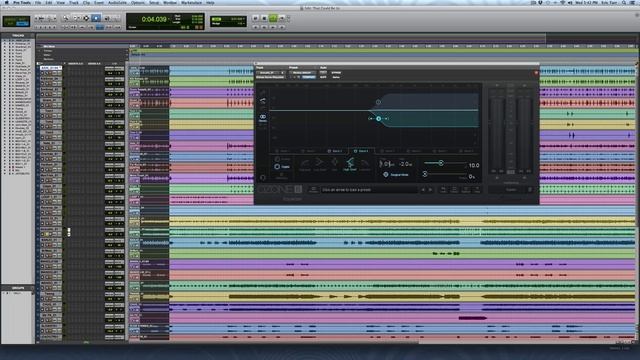Open the Ozone Presets list button
This screenshot has width=640, height=360.
(313, 189)
